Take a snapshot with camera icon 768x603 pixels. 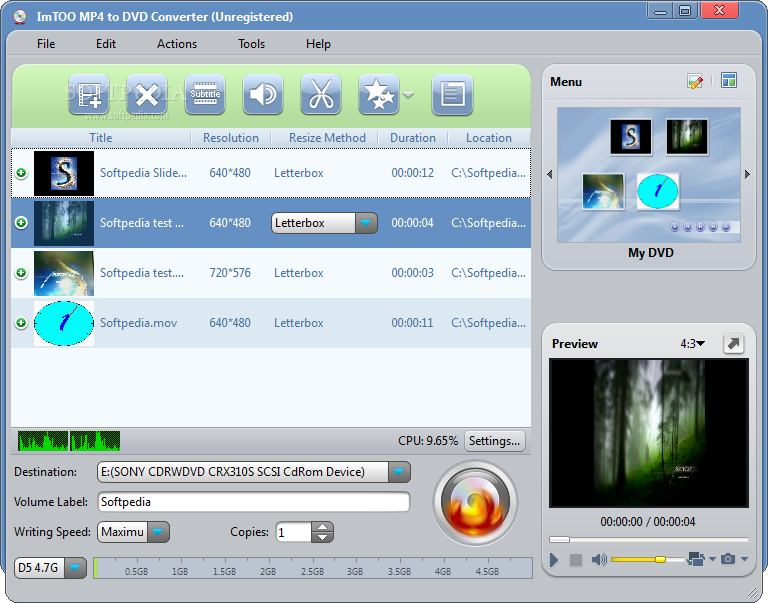tap(728, 559)
